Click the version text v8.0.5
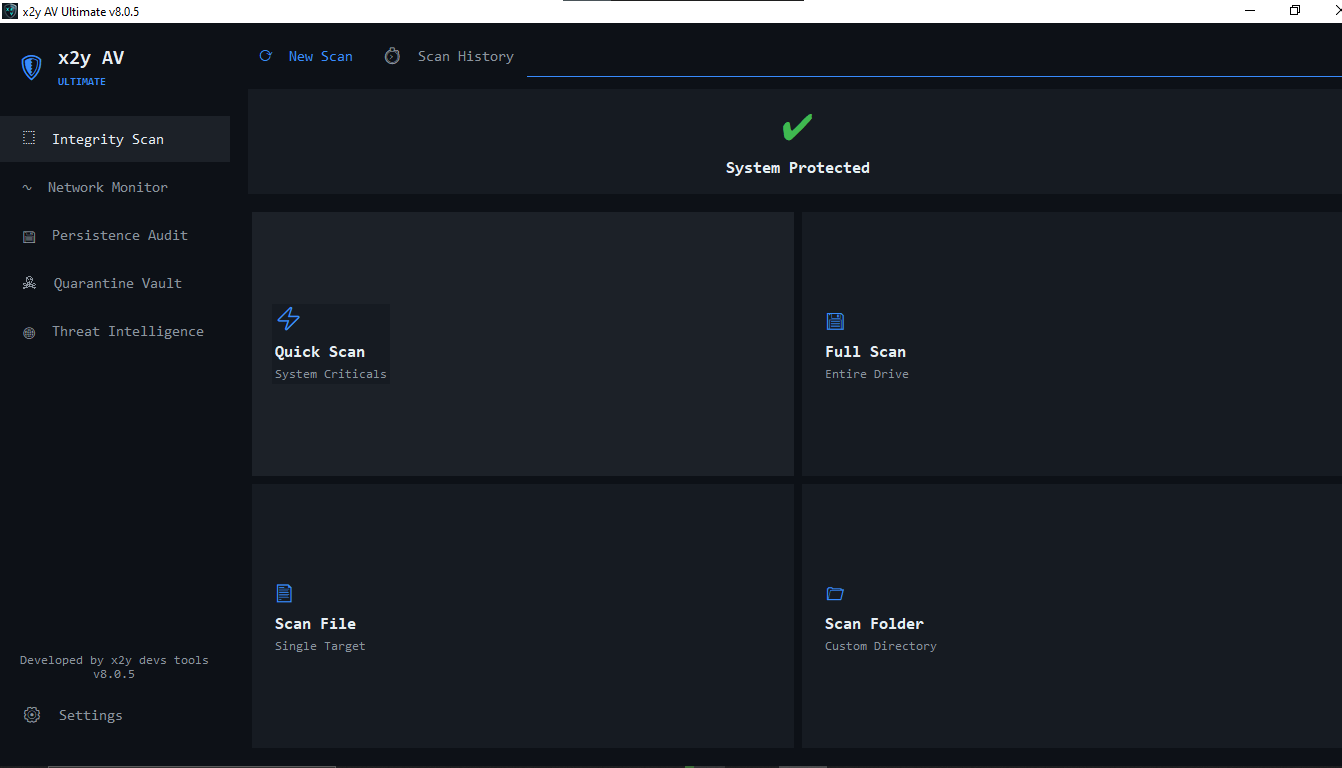 (114, 674)
